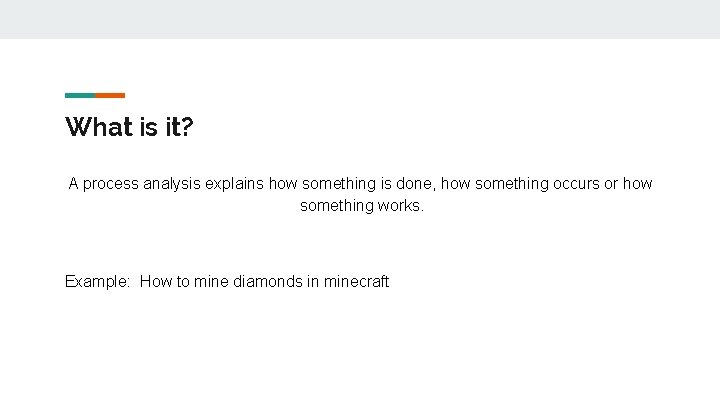Image resolution: width=720 pixels, height=405 pixels.
Task: Select the teal accent bar above the title
Action: [80, 95]
